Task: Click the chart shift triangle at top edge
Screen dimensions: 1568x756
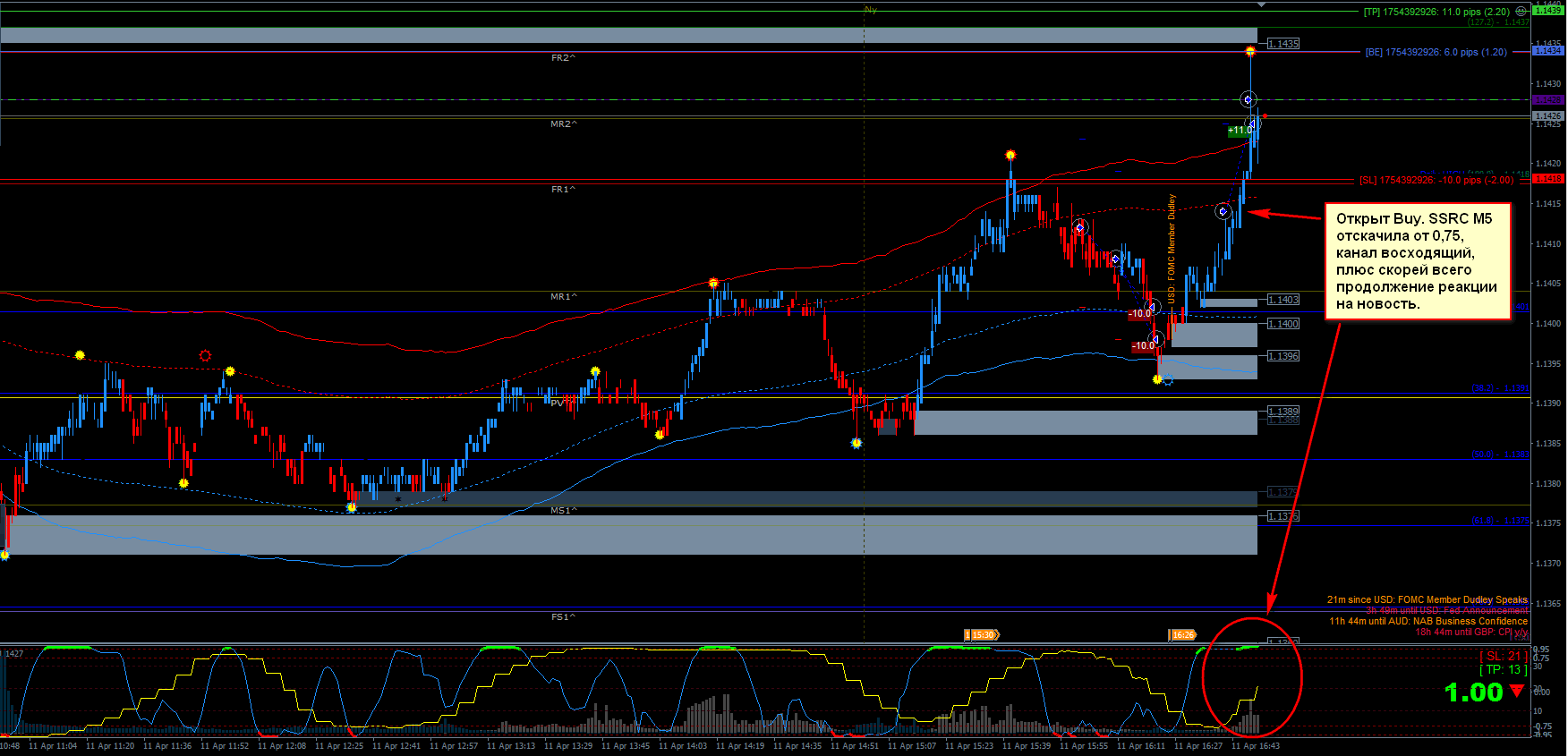Action: pyautogui.click(x=1261, y=4)
